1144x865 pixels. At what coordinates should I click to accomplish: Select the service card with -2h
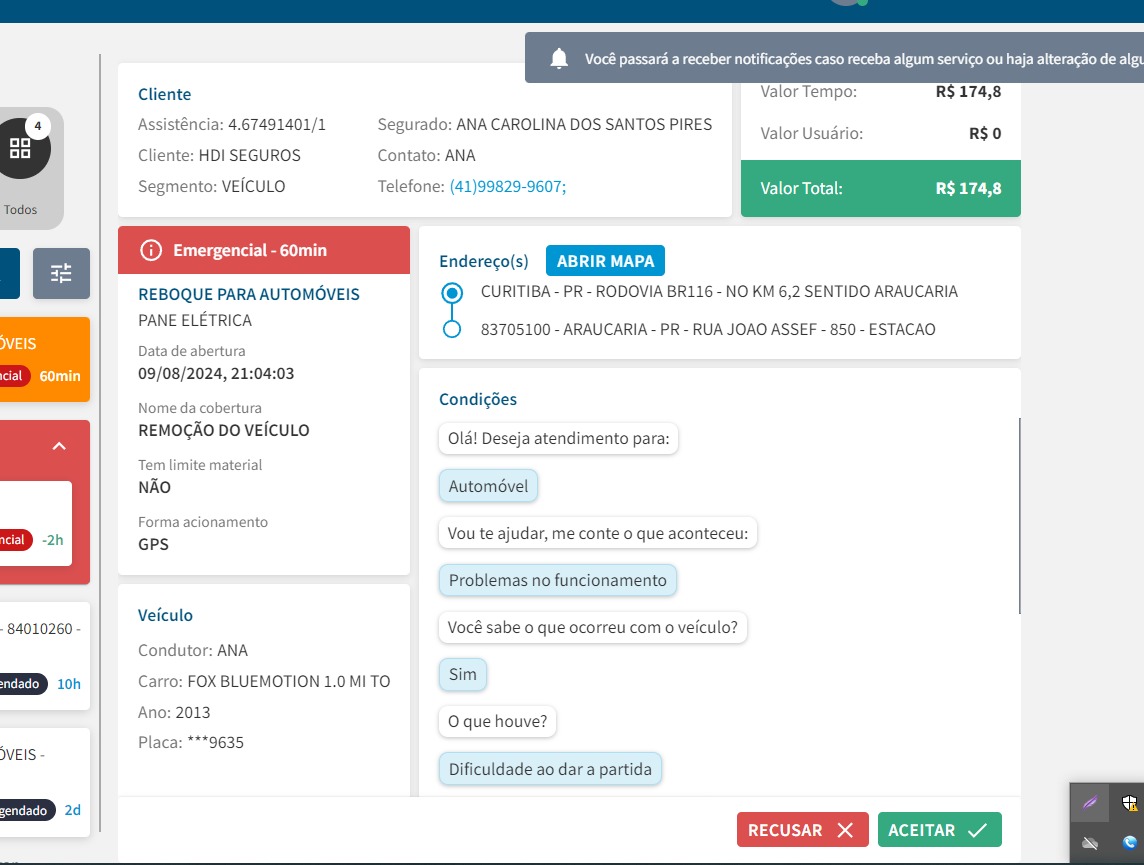[36, 523]
